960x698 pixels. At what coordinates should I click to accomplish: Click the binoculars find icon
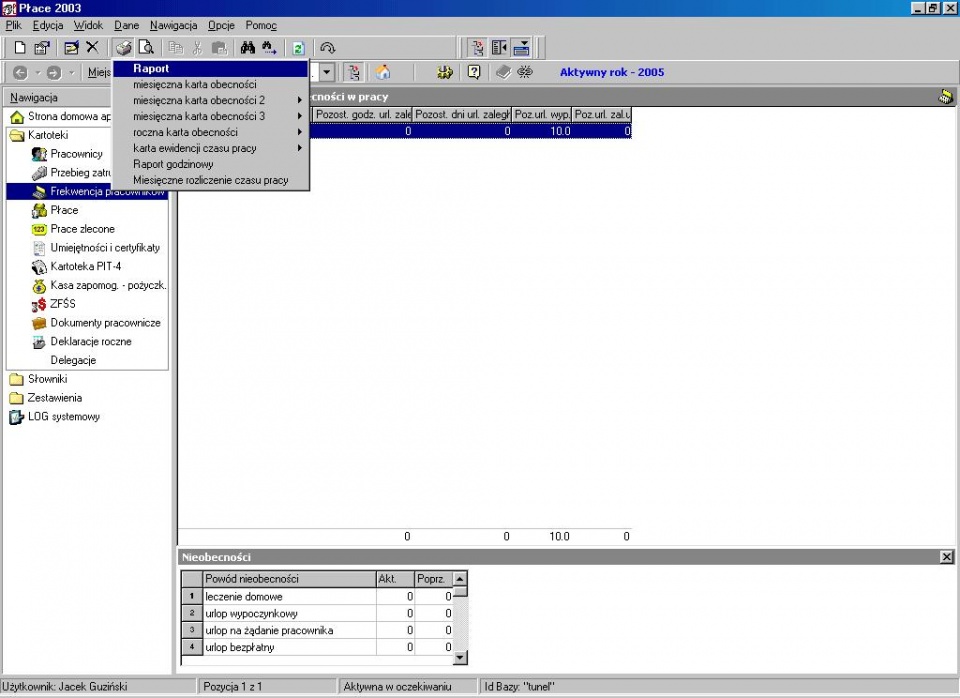248,48
